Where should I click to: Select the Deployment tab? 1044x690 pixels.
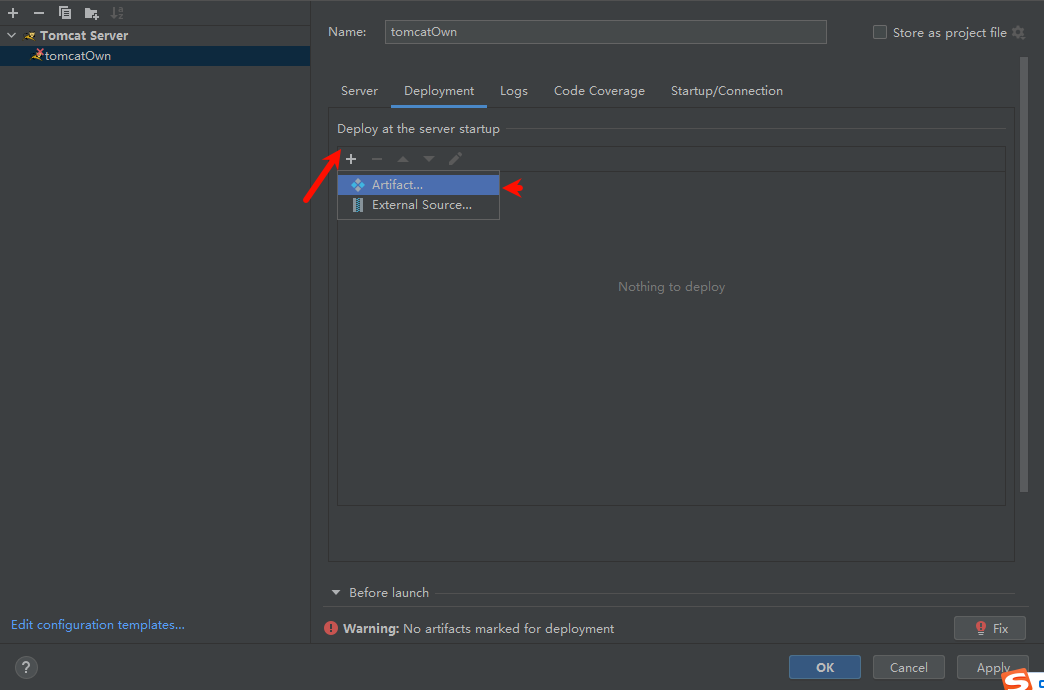pos(439,91)
